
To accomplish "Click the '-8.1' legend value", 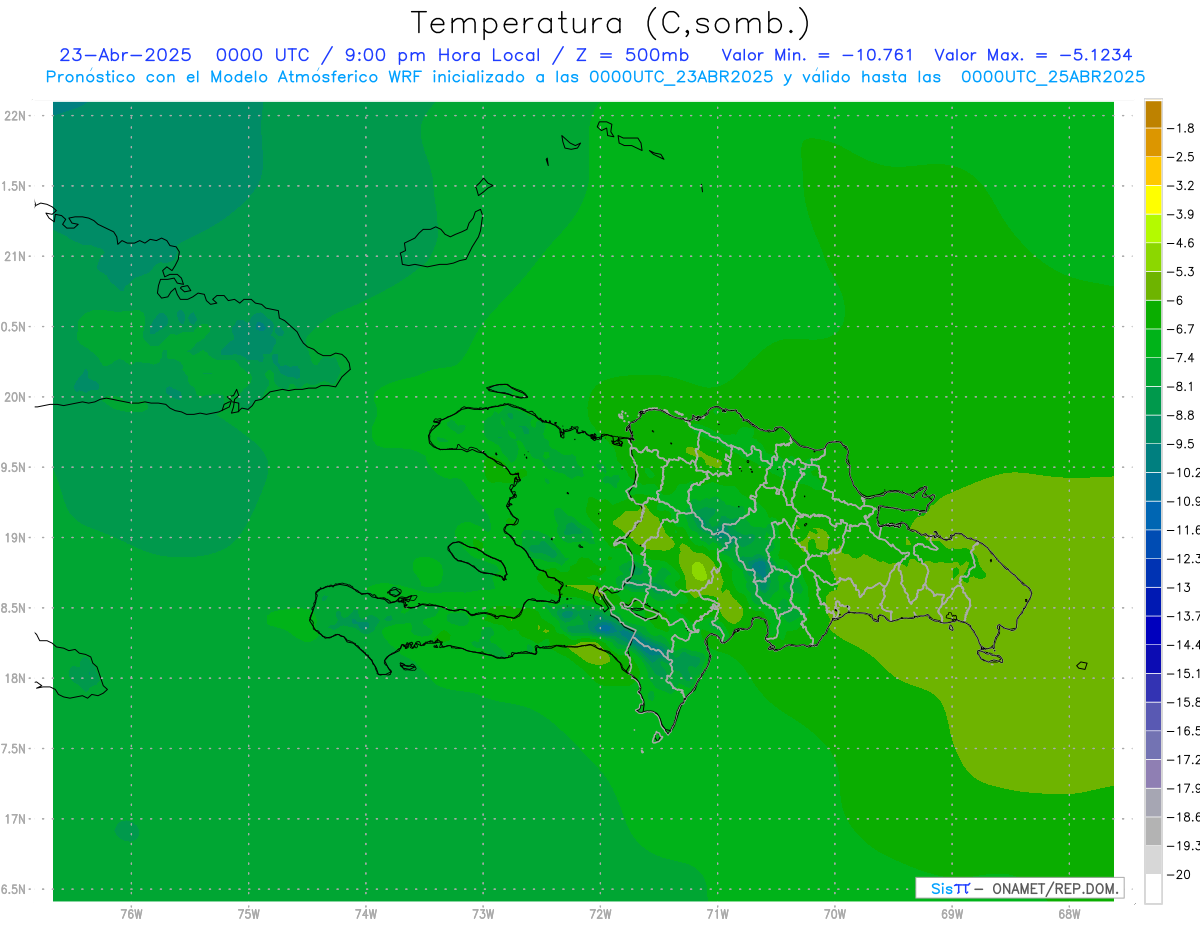I will [1182, 386].
